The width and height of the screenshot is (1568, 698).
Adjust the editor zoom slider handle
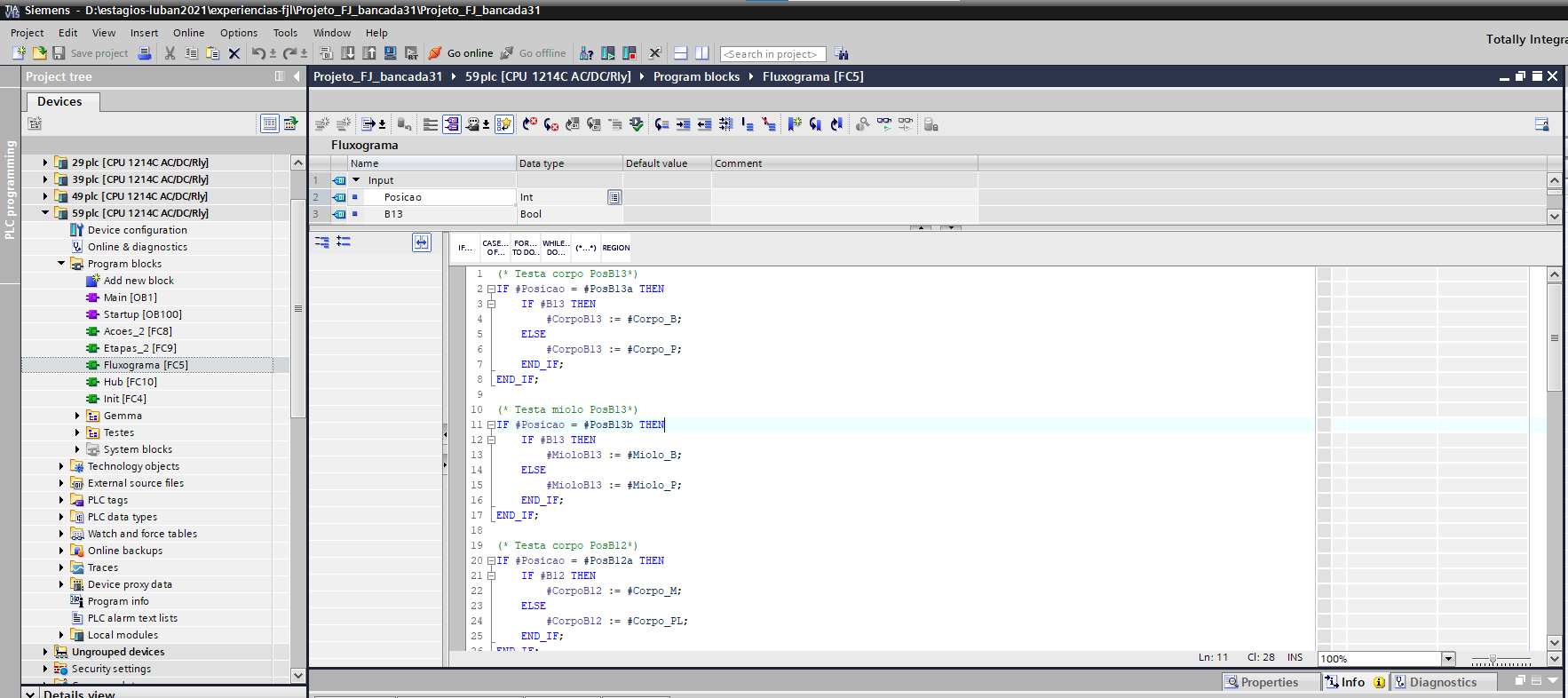(1493, 660)
